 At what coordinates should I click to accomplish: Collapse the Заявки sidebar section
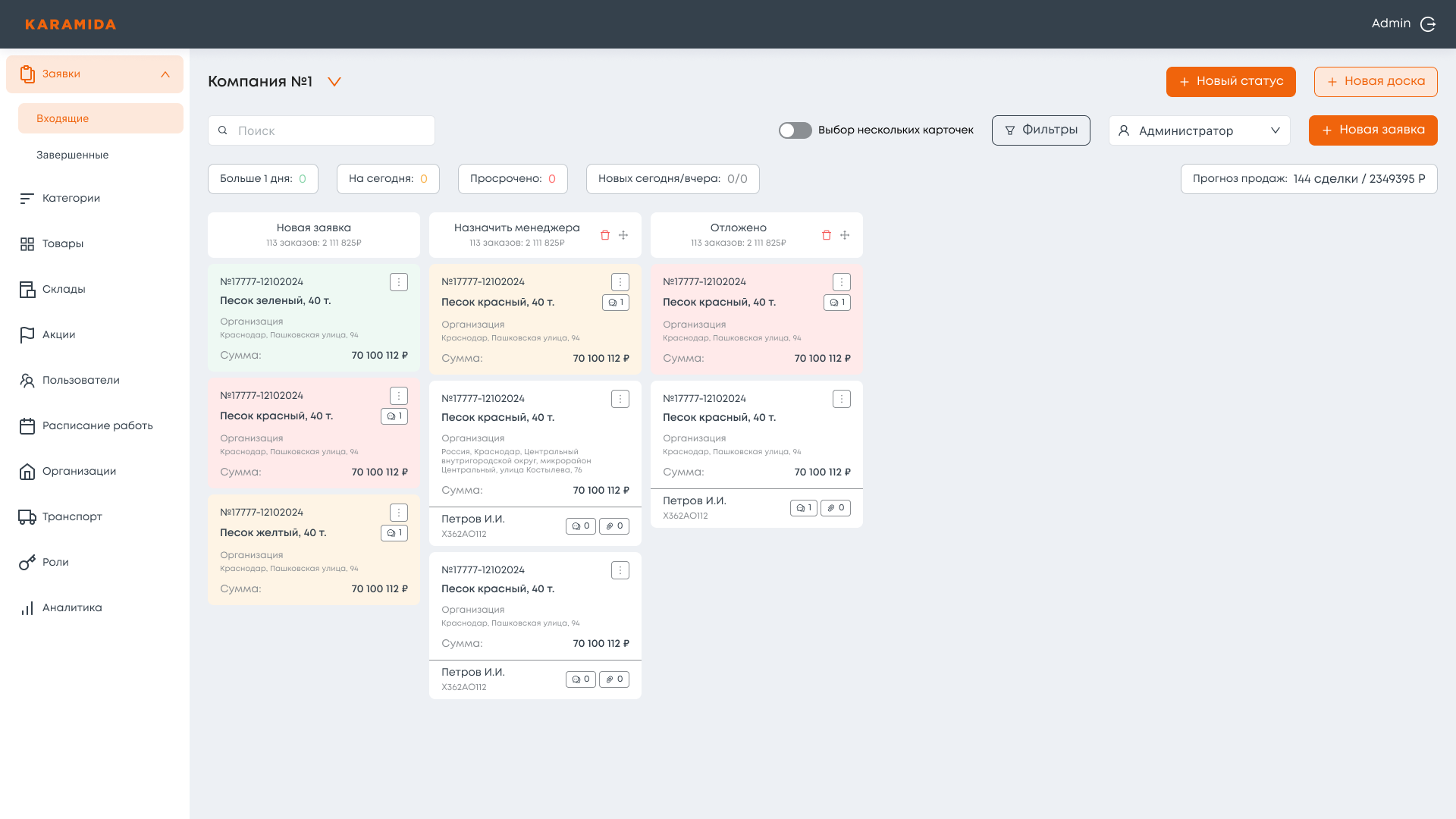tap(165, 74)
